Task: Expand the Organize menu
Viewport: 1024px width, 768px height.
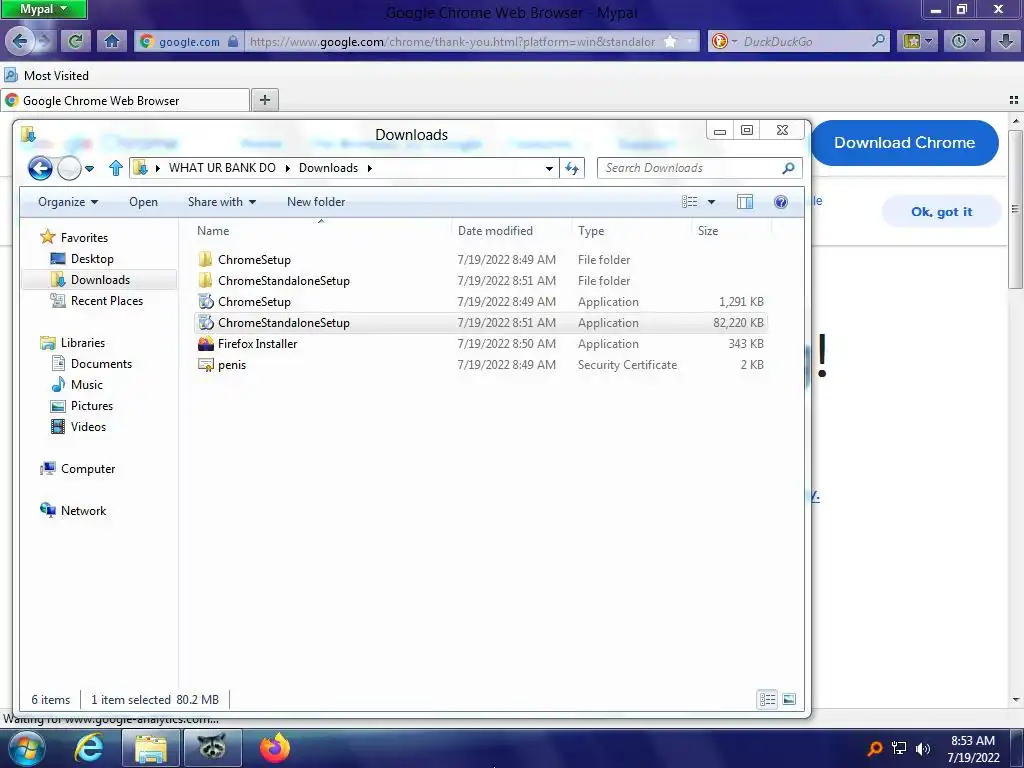Action: pos(68,202)
